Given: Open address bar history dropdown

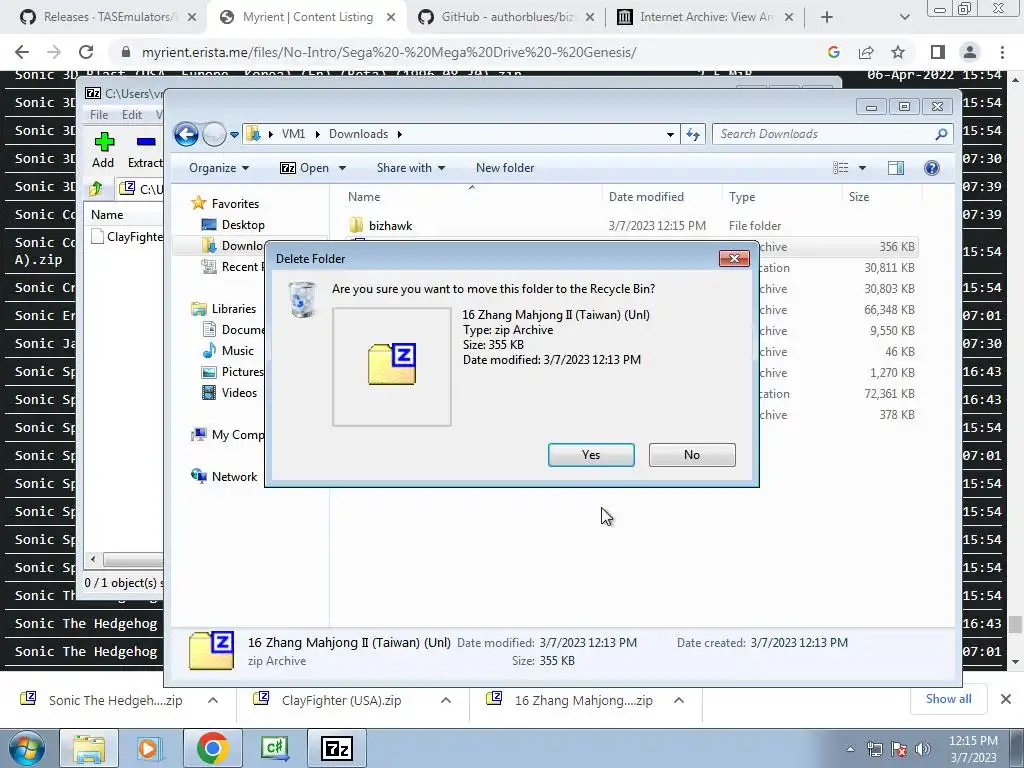Looking at the screenshot, I should click(670, 135).
